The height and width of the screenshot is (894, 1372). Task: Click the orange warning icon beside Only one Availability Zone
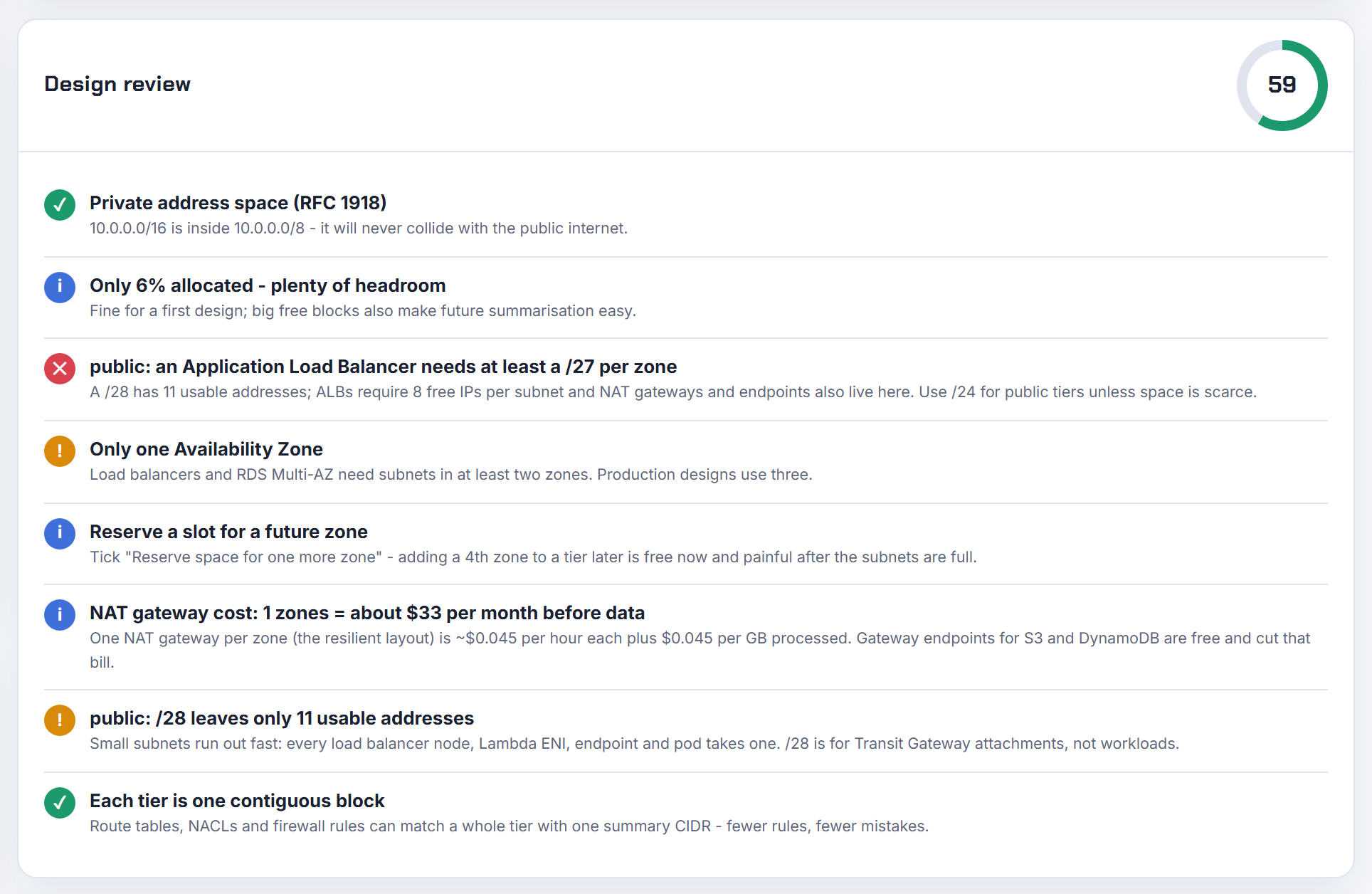(x=60, y=451)
